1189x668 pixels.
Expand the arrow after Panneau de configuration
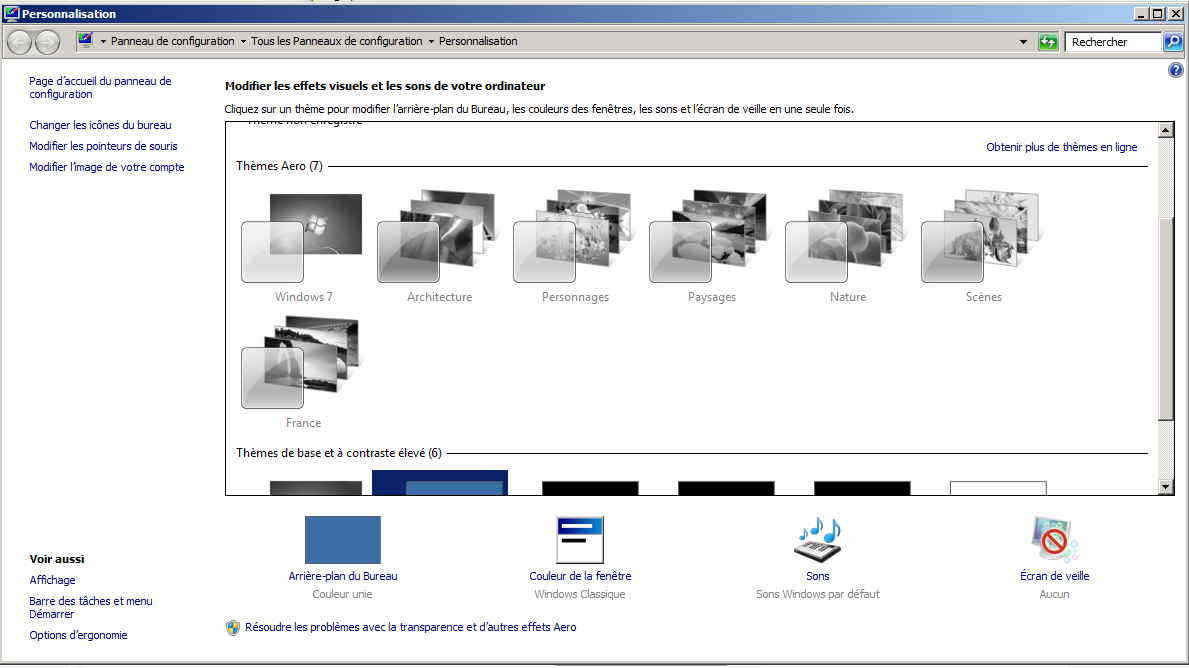[x=243, y=42]
